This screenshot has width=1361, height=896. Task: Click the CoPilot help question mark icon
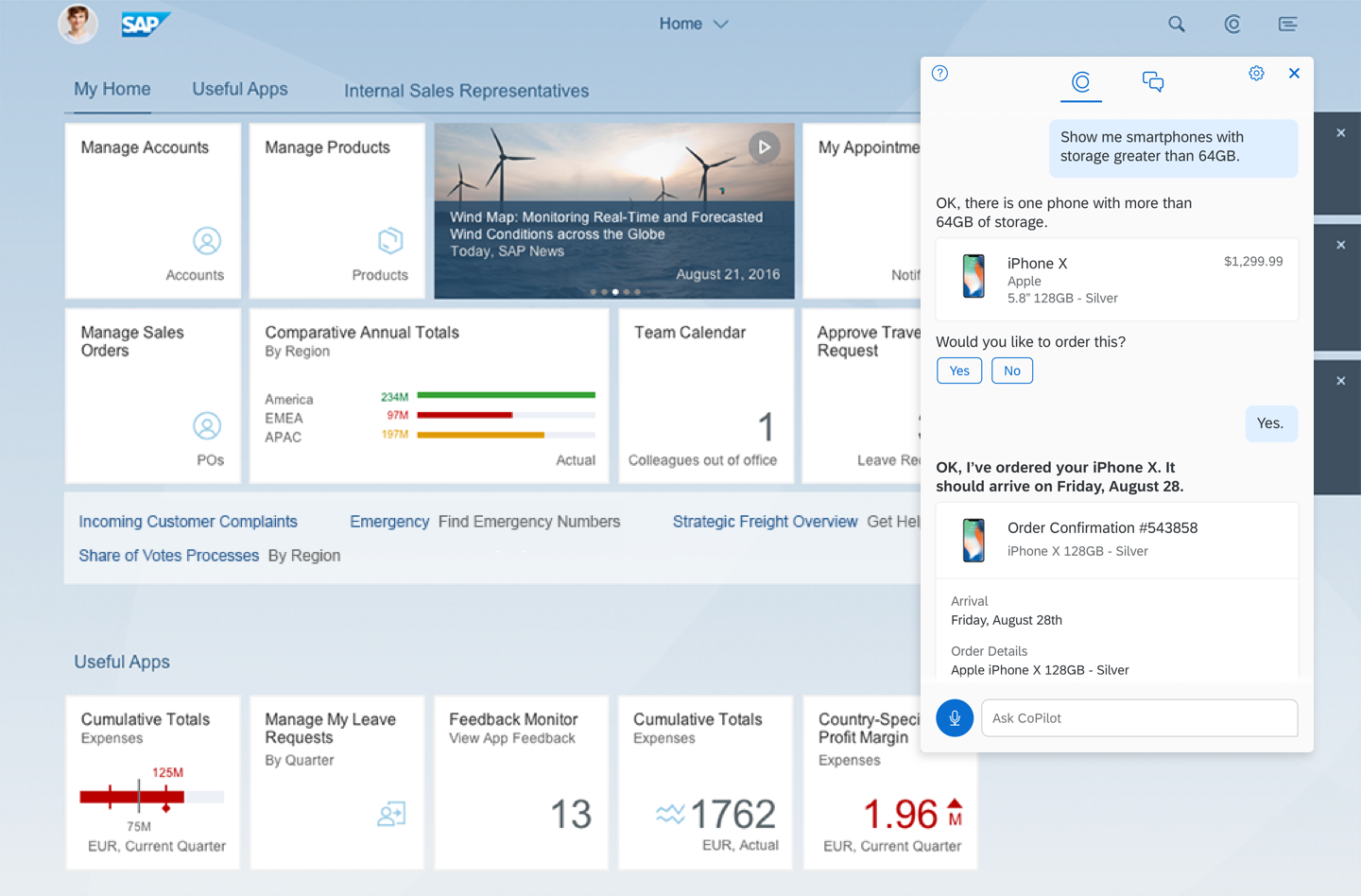pyautogui.click(x=939, y=74)
